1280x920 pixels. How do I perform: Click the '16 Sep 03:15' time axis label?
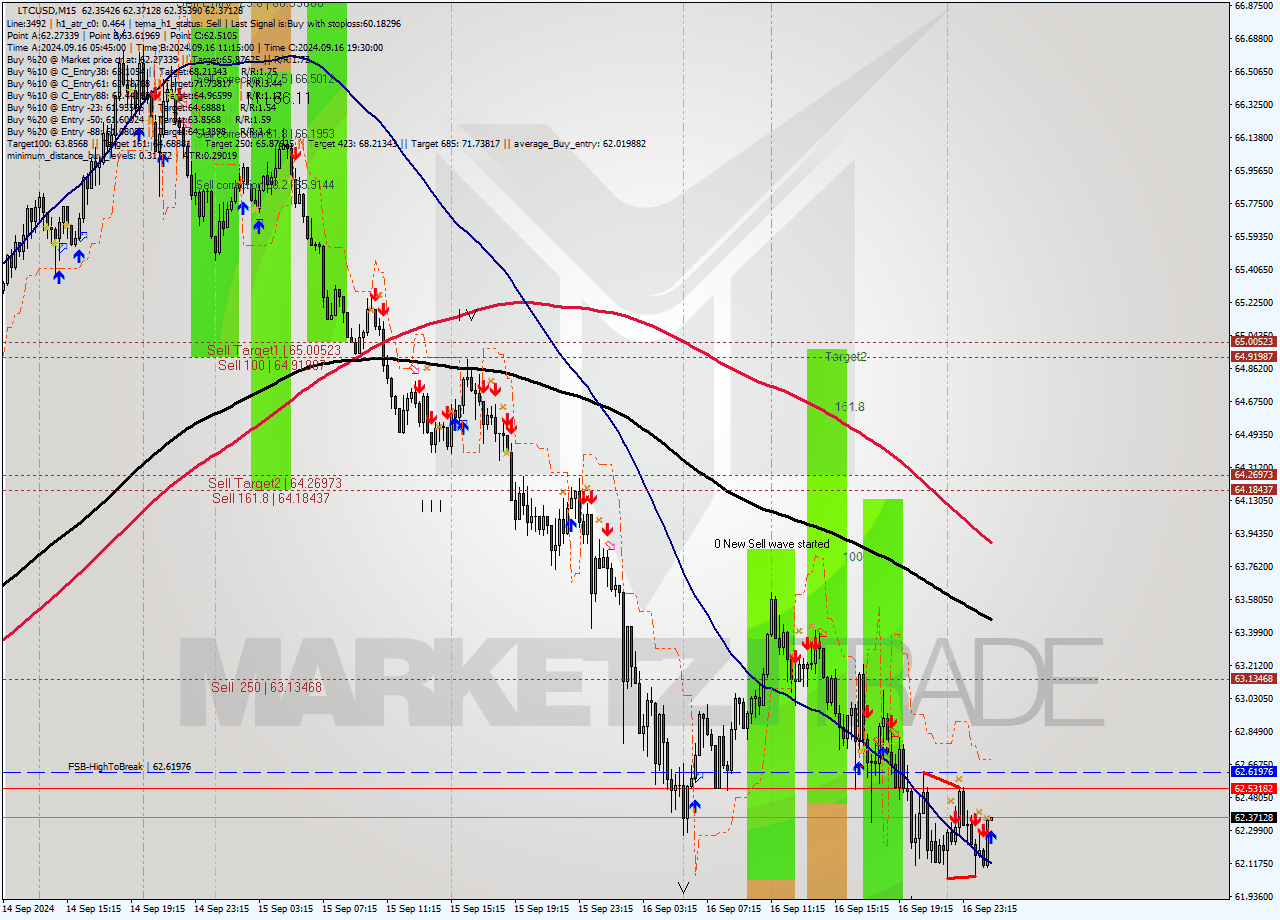(x=669, y=909)
